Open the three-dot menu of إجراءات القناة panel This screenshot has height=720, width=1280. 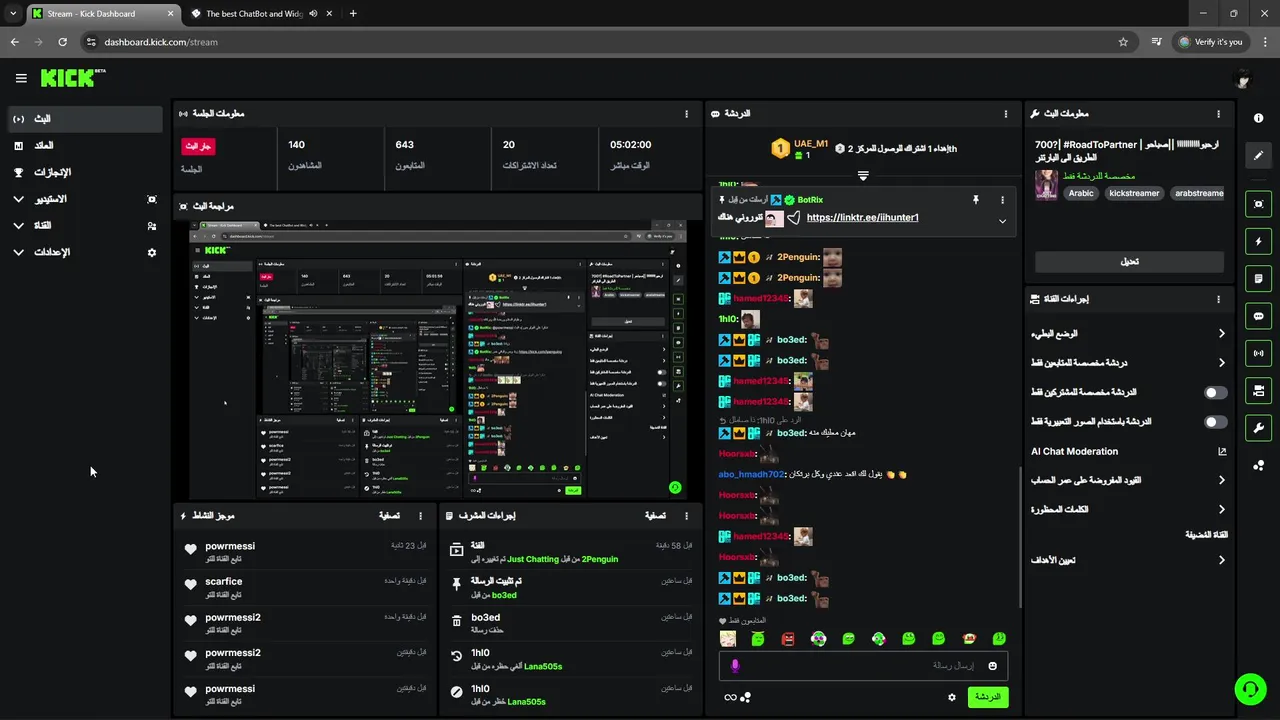tap(1218, 299)
